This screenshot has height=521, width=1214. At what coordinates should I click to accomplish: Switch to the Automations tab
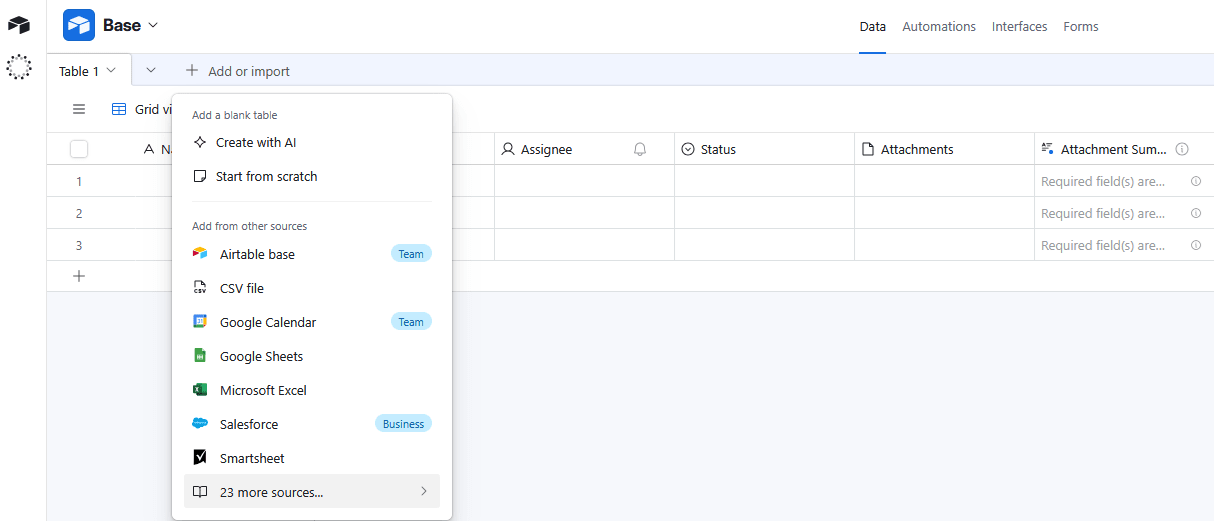(x=938, y=27)
